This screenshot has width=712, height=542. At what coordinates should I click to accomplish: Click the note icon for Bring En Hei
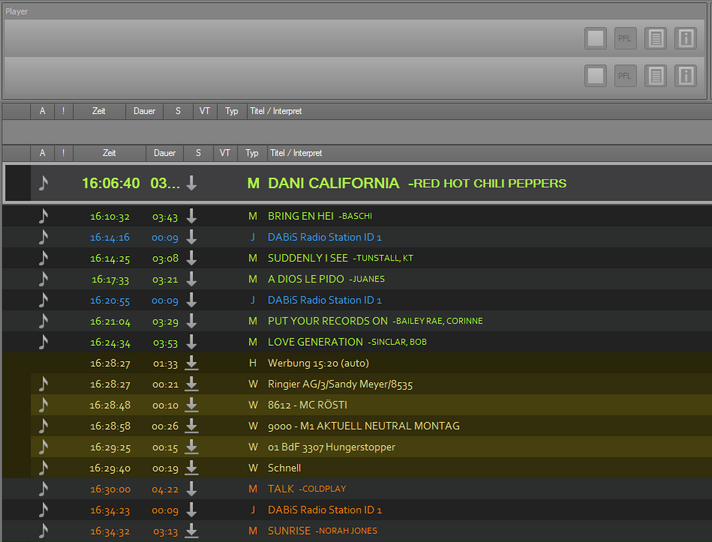click(43, 216)
